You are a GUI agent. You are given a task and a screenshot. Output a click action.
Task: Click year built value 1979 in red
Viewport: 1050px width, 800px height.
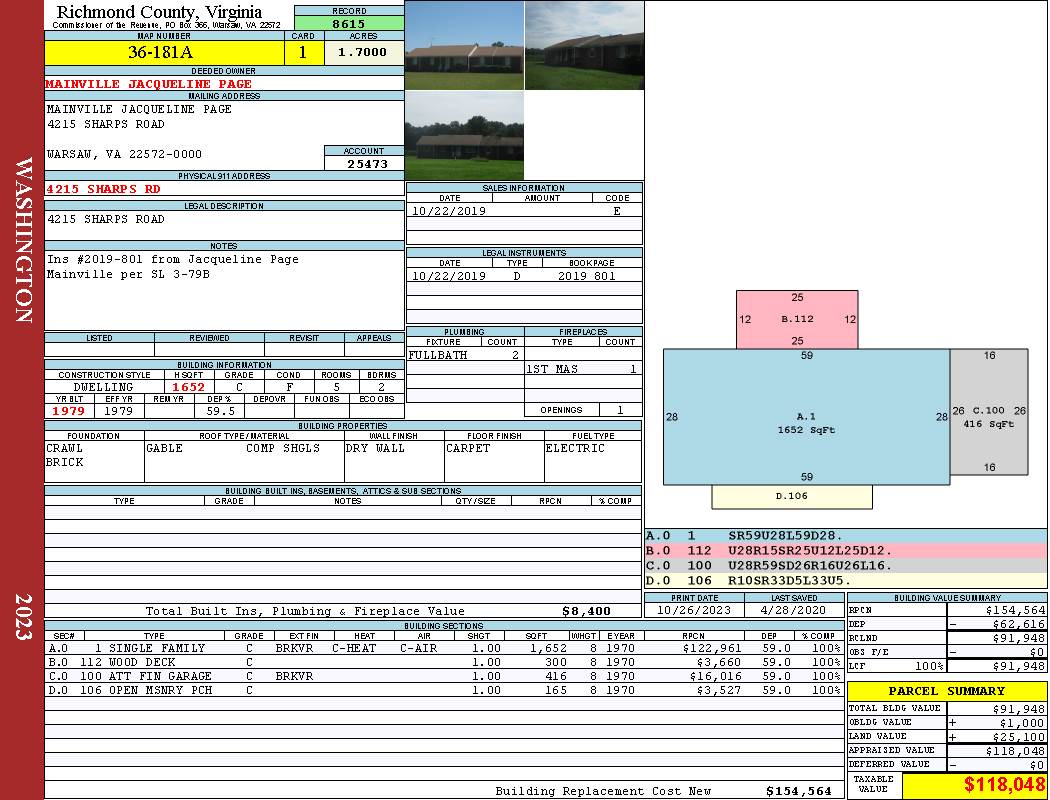[x=69, y=411]
